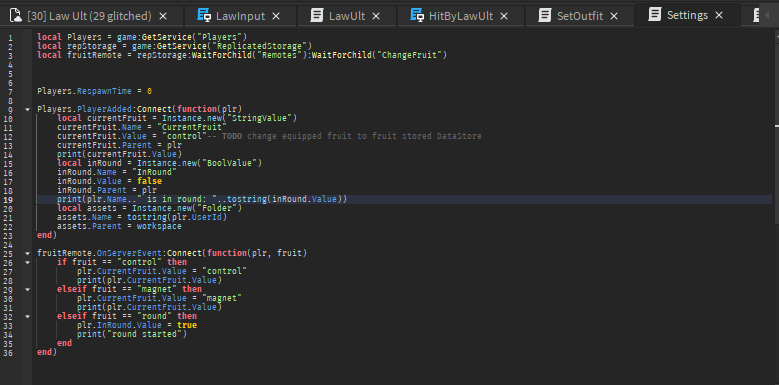Click the script icon on LawUlt tab
This screenshot has height=385, width=779.
coord(316,15)
